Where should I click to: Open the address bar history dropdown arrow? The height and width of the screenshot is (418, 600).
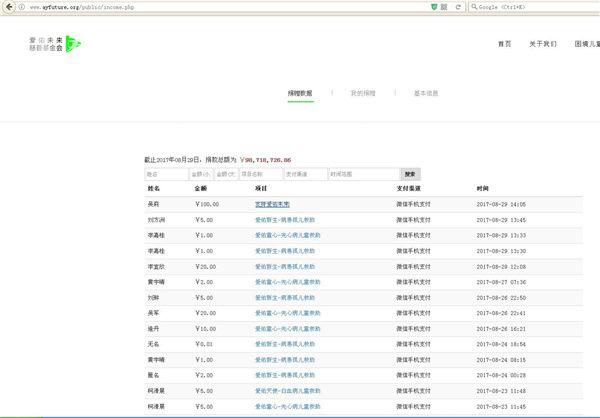(x=445, y=7)
